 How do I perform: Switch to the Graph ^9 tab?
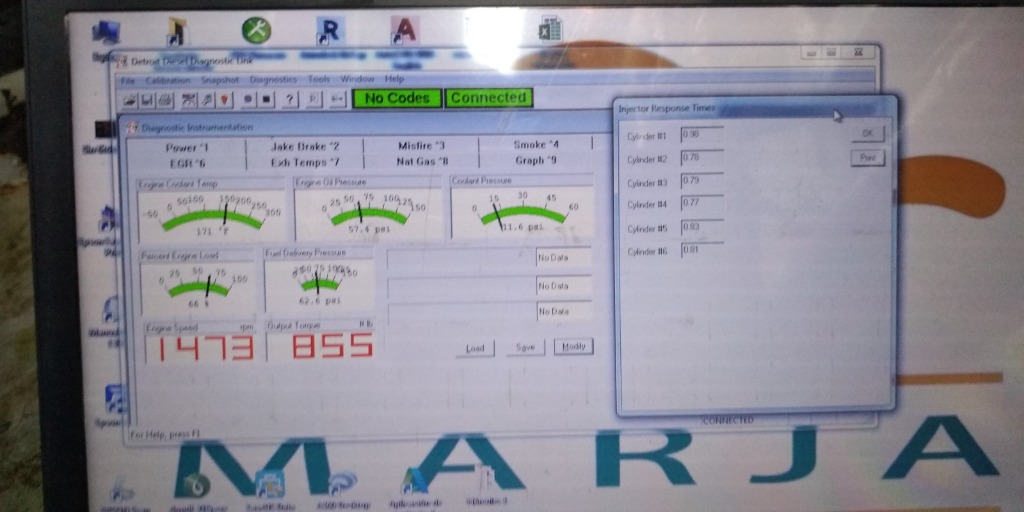pos(536,160)
